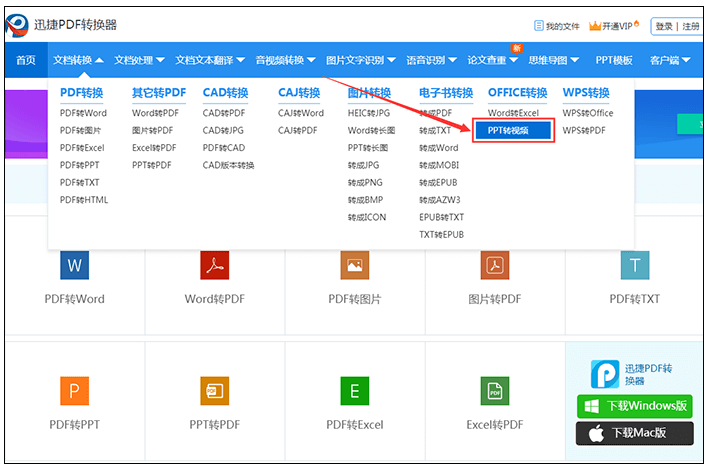The height and width of the screenshot is (468, 724).
Task: Select Excel转PDF in 其它转PDF column
Action: tap(154, 148)
